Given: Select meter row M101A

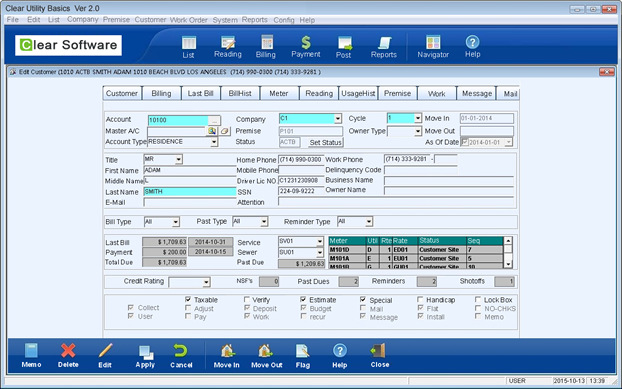Looking at the screenshot, I should (416, 258).
